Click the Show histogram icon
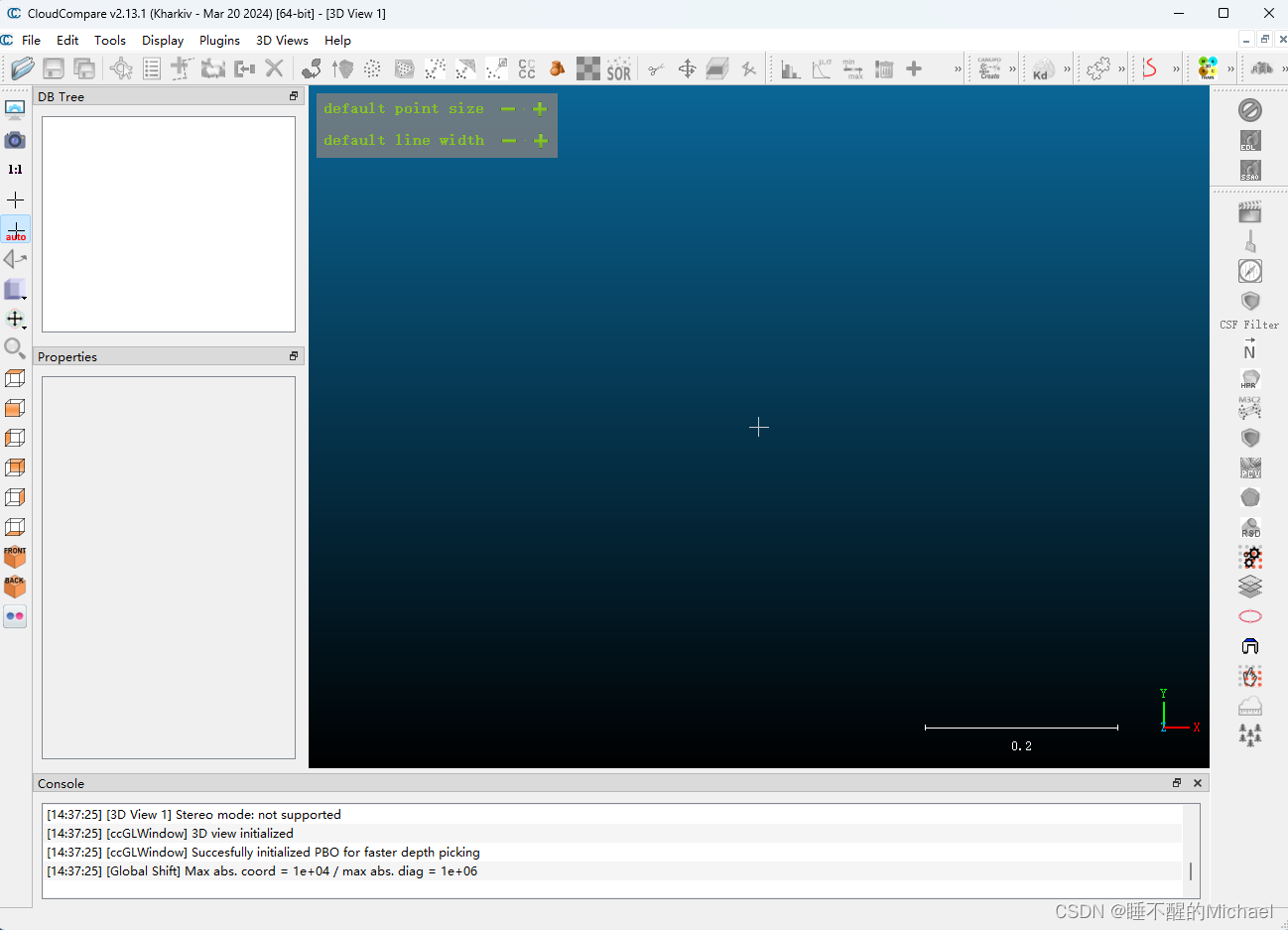The width and height of the screenshot is (1288, 930). (x=791, y=68)
